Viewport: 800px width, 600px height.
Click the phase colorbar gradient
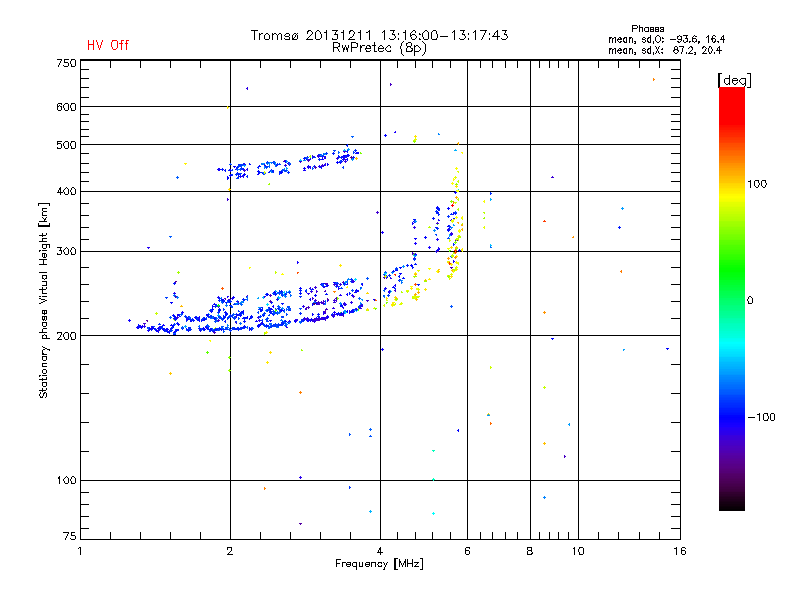(x=732, y=298)
